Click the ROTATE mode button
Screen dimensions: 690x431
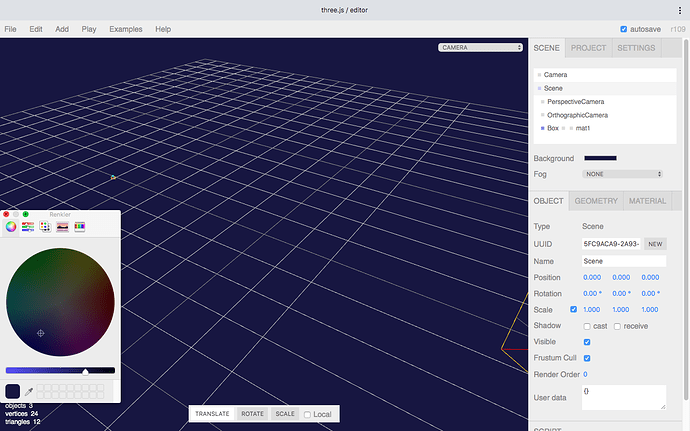[252, 414]
